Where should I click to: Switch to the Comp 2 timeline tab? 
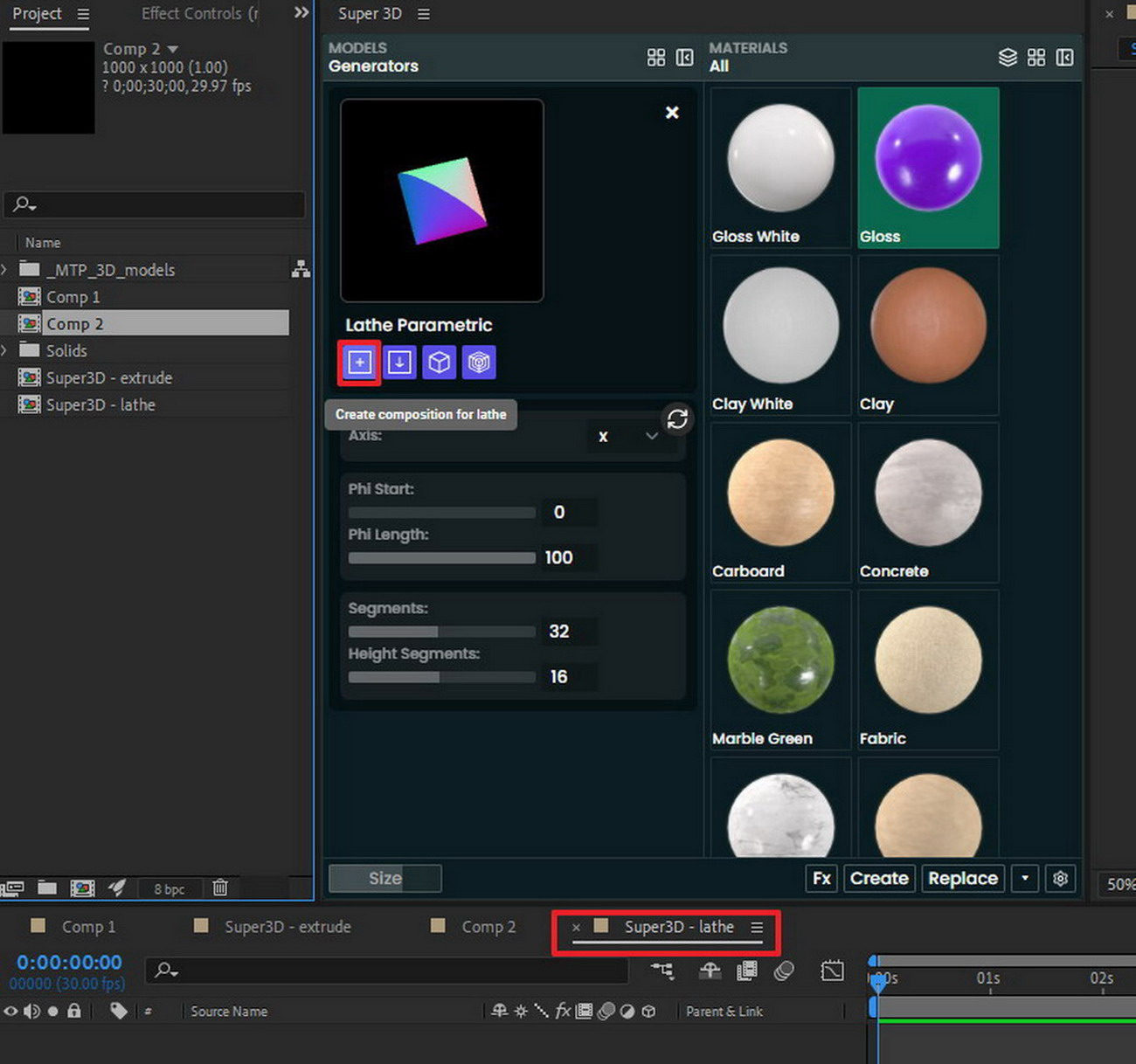tap(488, 927)
